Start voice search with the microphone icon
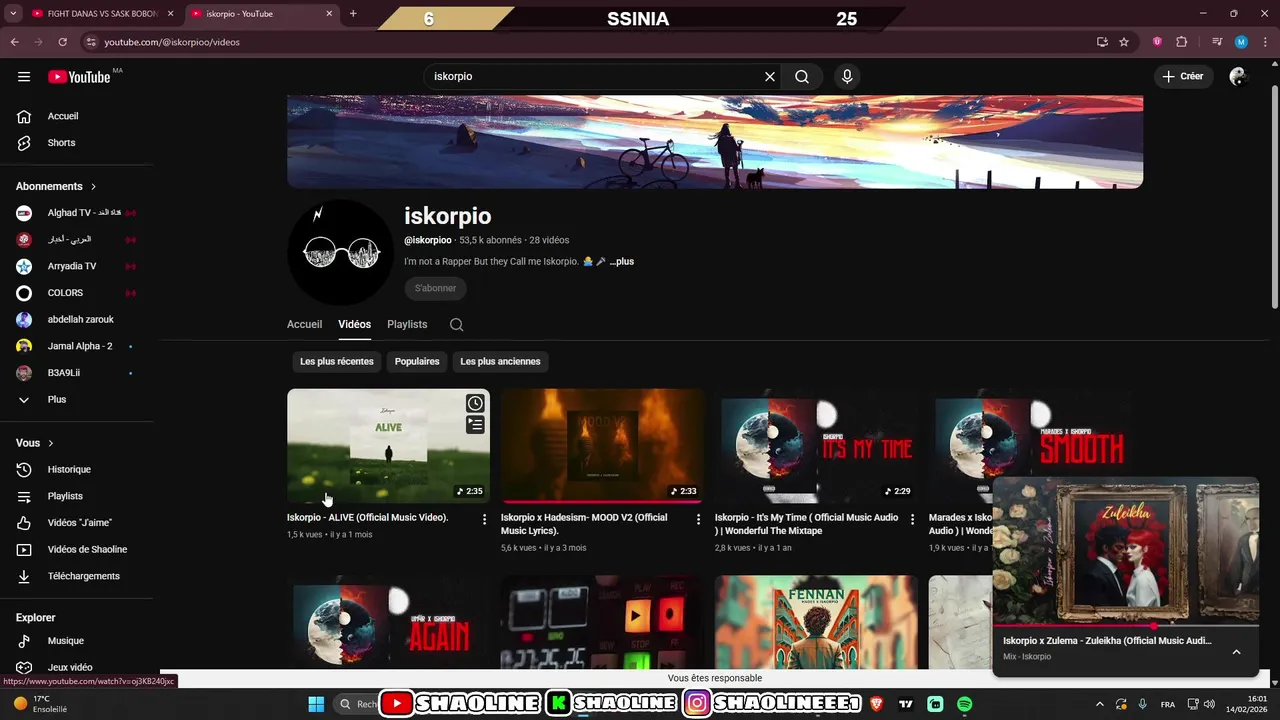1280x720 pixels. coord(847,77)
